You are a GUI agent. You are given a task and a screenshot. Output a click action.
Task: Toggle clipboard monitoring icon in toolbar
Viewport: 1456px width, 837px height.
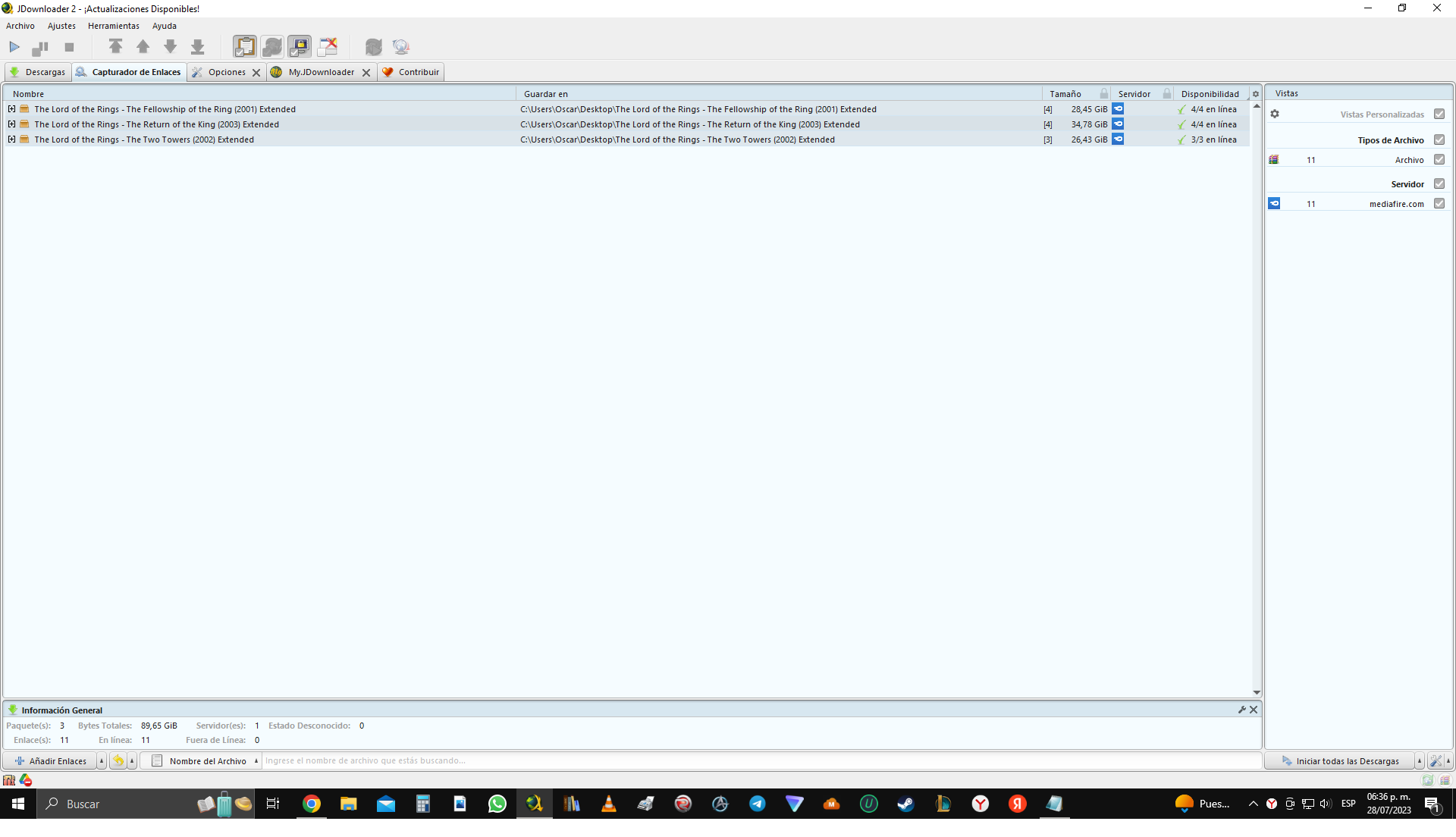[244, 47]
